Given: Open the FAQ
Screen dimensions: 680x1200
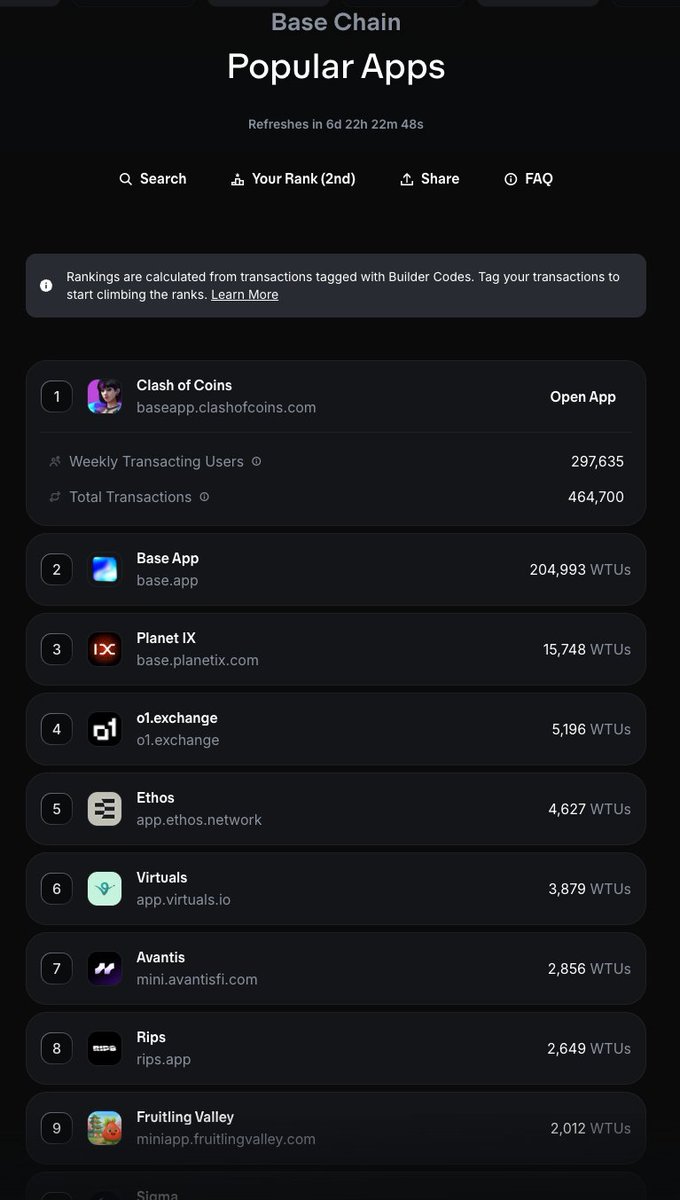Looking at the screenshot, I should [x=528, y=179].
